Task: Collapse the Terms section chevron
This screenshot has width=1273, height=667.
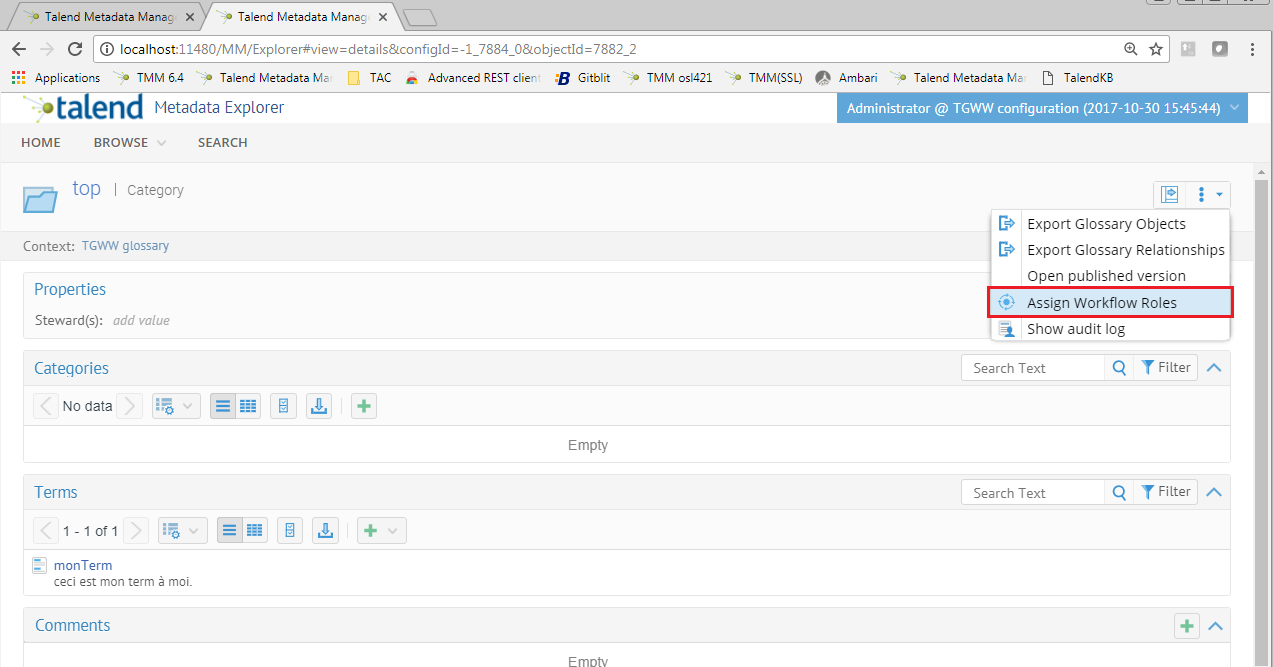Action: 1214,492
